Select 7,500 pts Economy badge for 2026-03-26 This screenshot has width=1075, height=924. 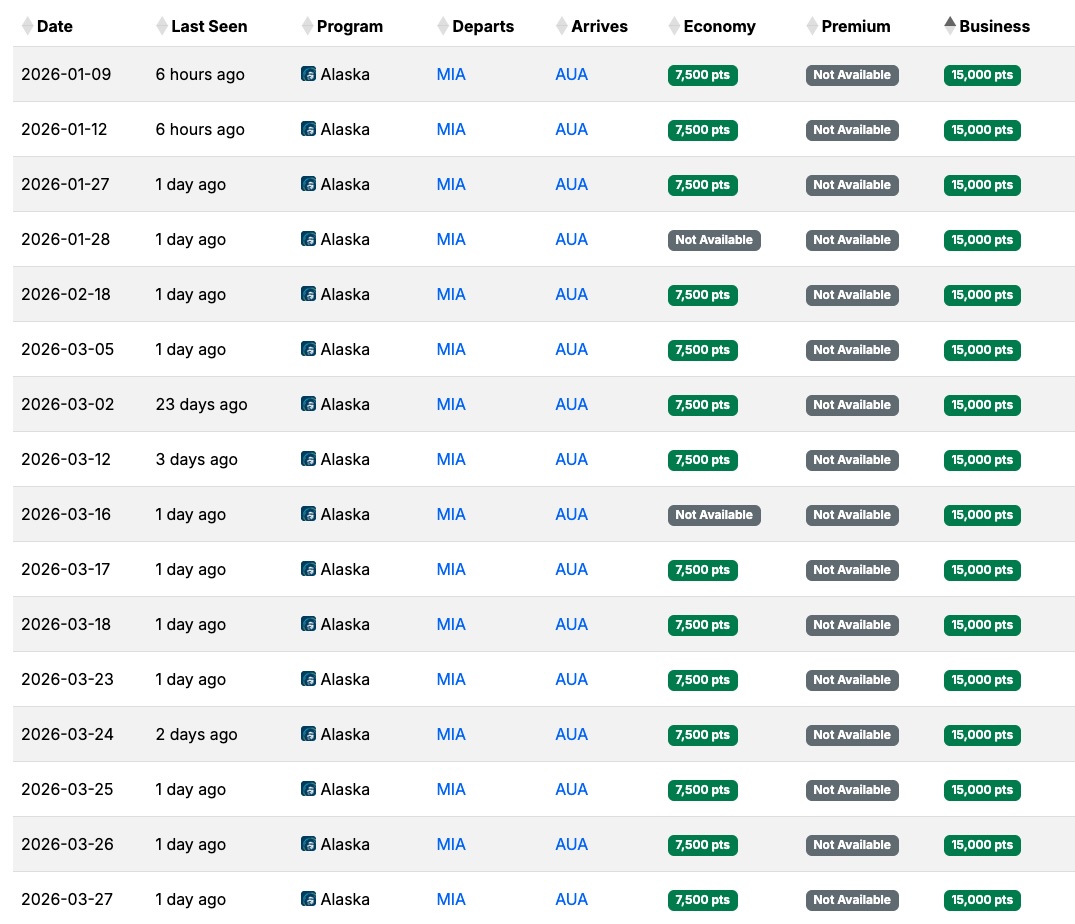(x=703, y=845)
